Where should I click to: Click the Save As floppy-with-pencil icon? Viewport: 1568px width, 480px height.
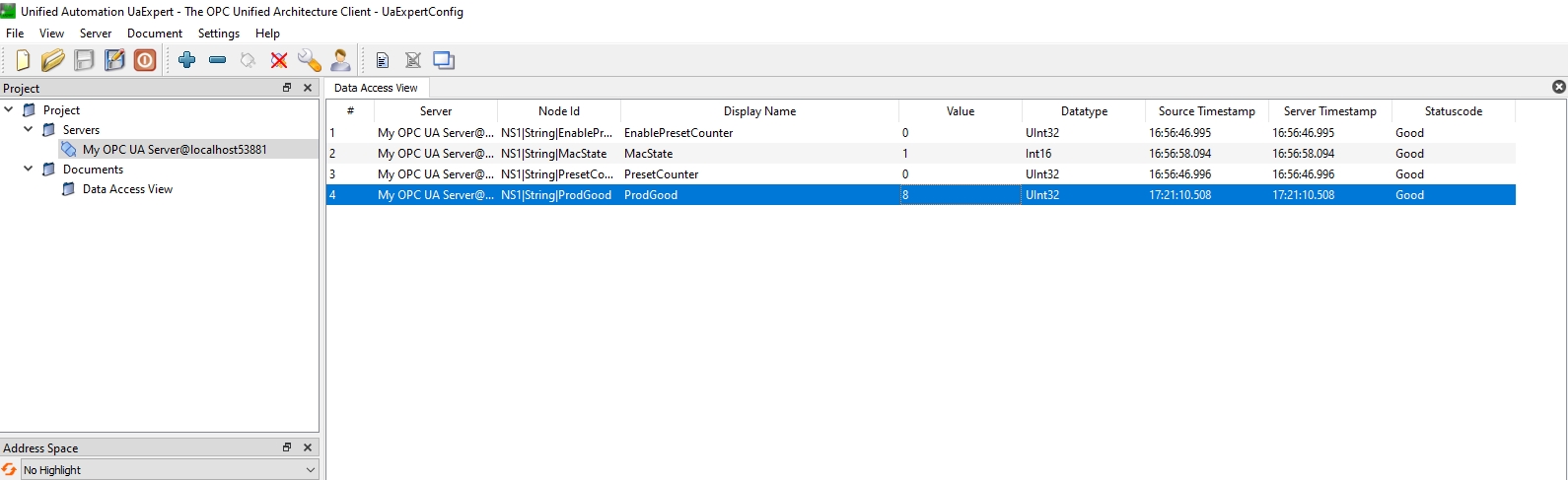115,60
